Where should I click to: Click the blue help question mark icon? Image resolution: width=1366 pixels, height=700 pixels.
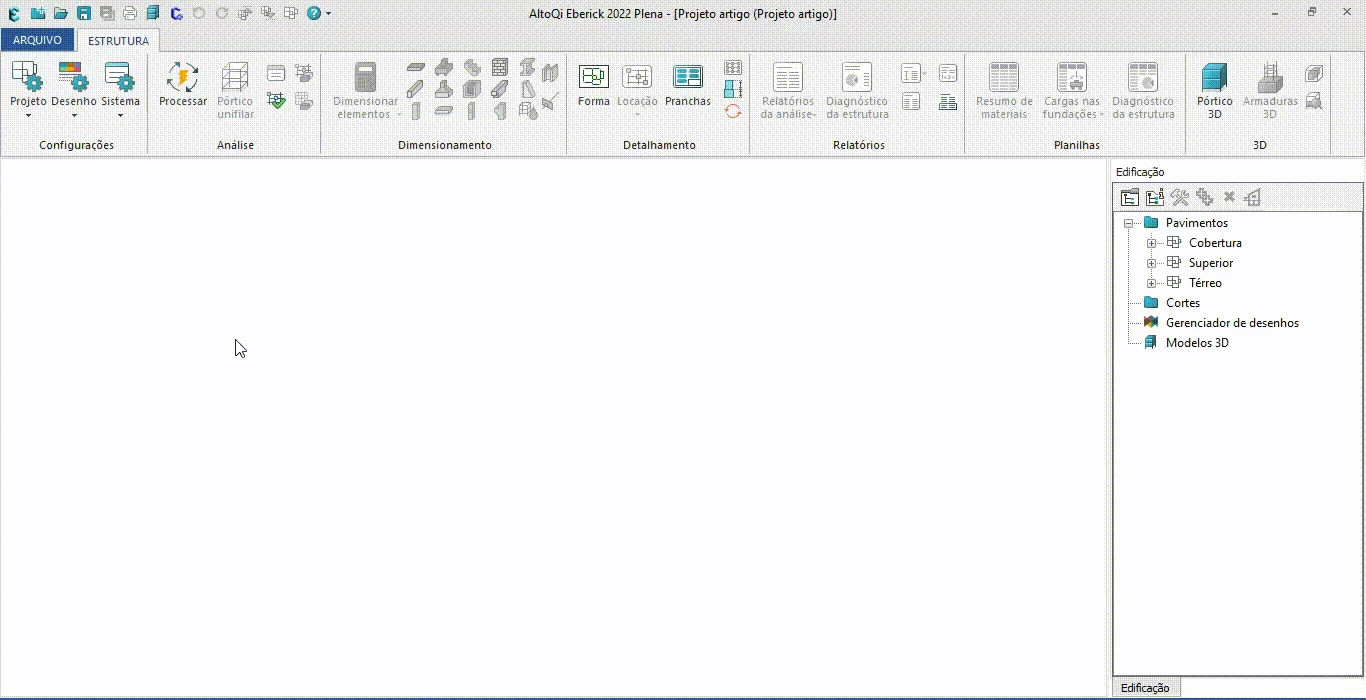click(314, 14)
